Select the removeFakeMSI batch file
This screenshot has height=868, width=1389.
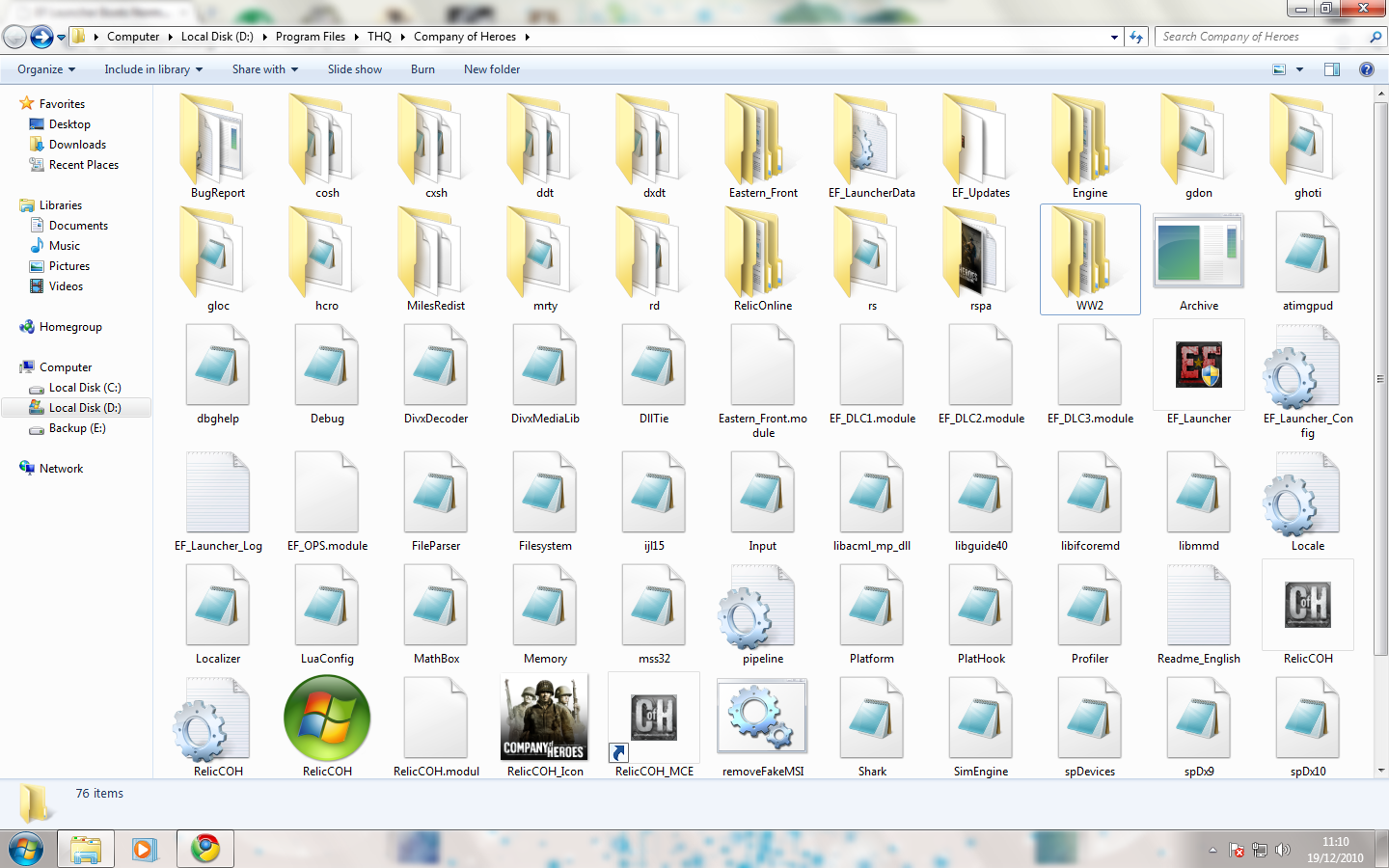763,725
